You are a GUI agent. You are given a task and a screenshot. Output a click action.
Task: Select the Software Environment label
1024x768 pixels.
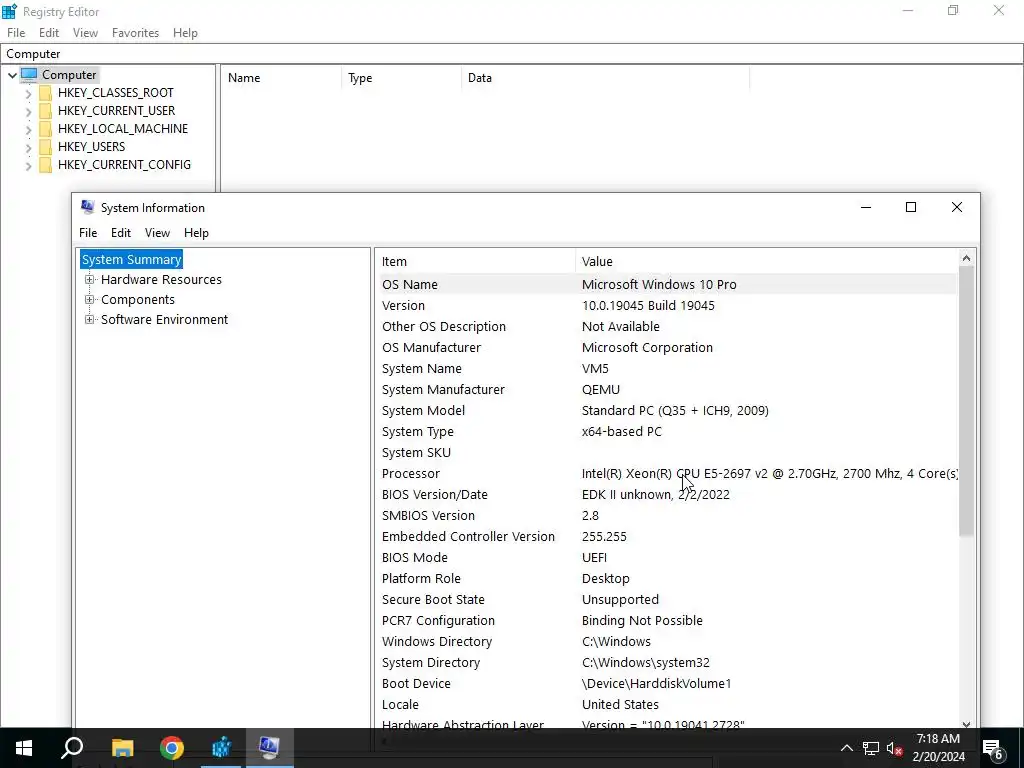tap(165, 319)
